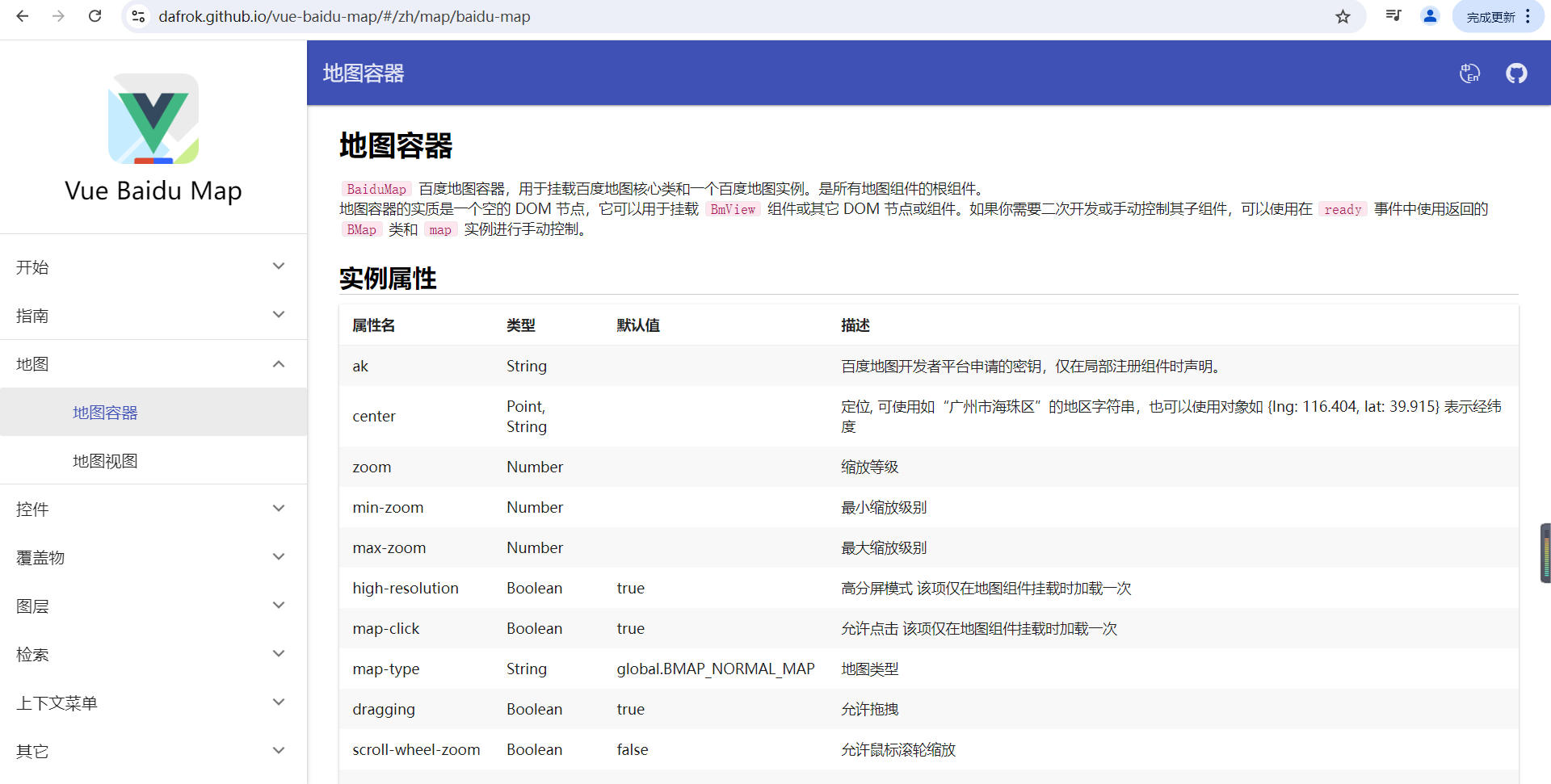
Task: Click the false default value of scroll-wheel-zoom
Action: (x=633, y=749)
